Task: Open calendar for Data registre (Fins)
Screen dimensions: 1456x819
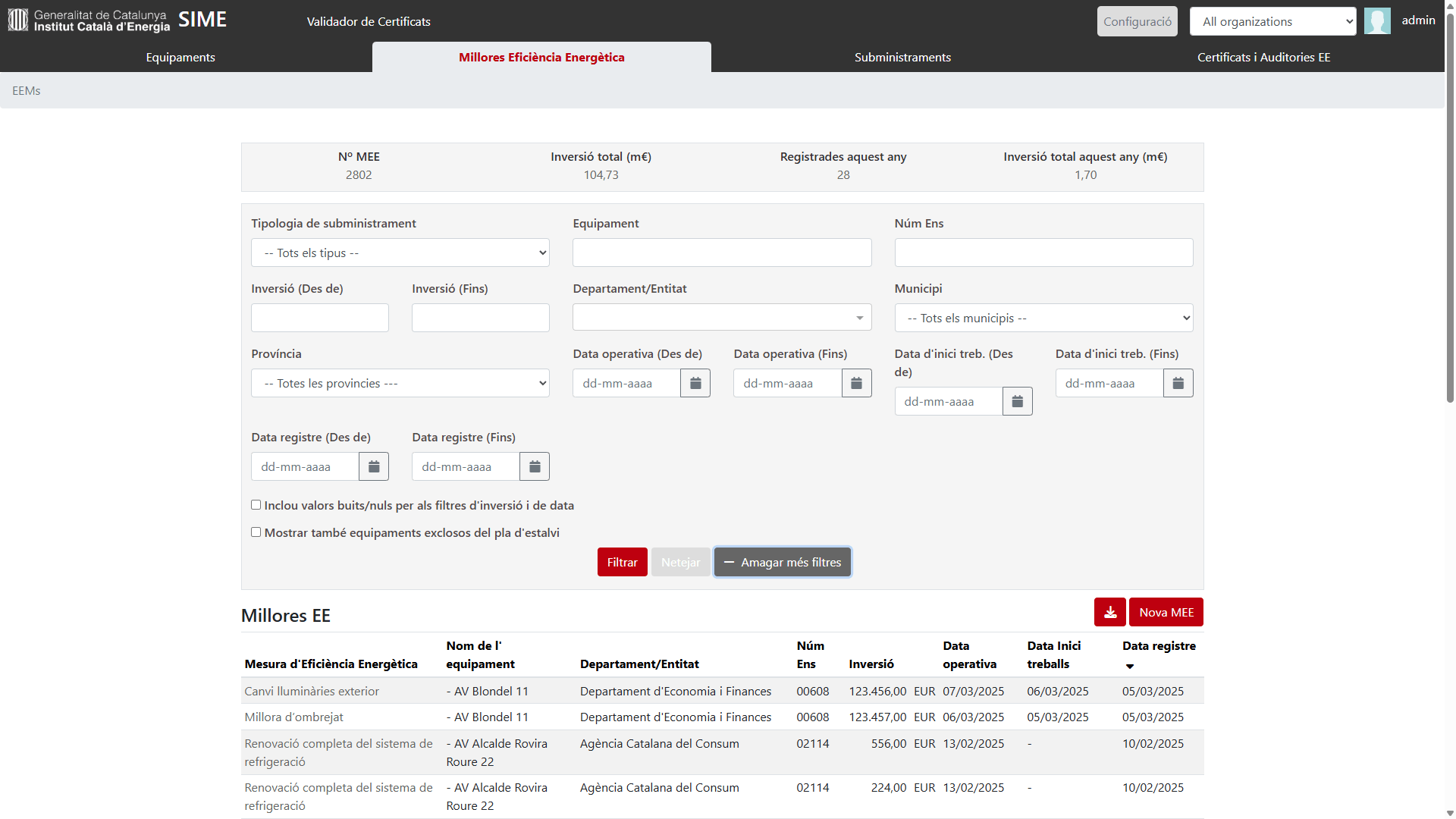Action: [x=534, y=467]
